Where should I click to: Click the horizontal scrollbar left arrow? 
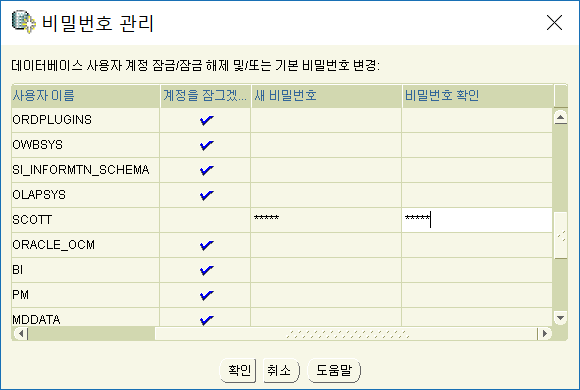click(x=21, y=333)
